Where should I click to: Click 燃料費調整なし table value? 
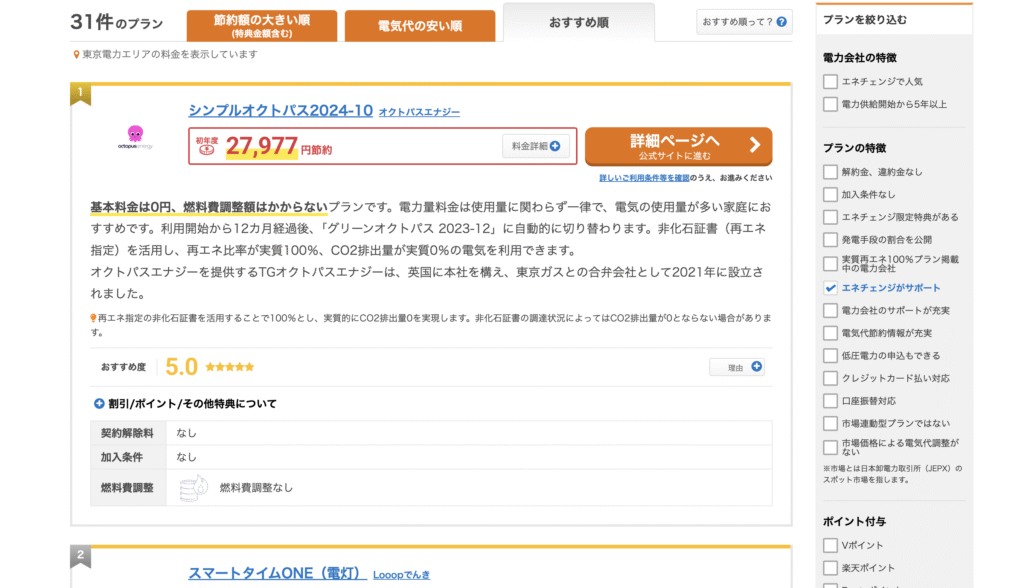click(256, 488)
